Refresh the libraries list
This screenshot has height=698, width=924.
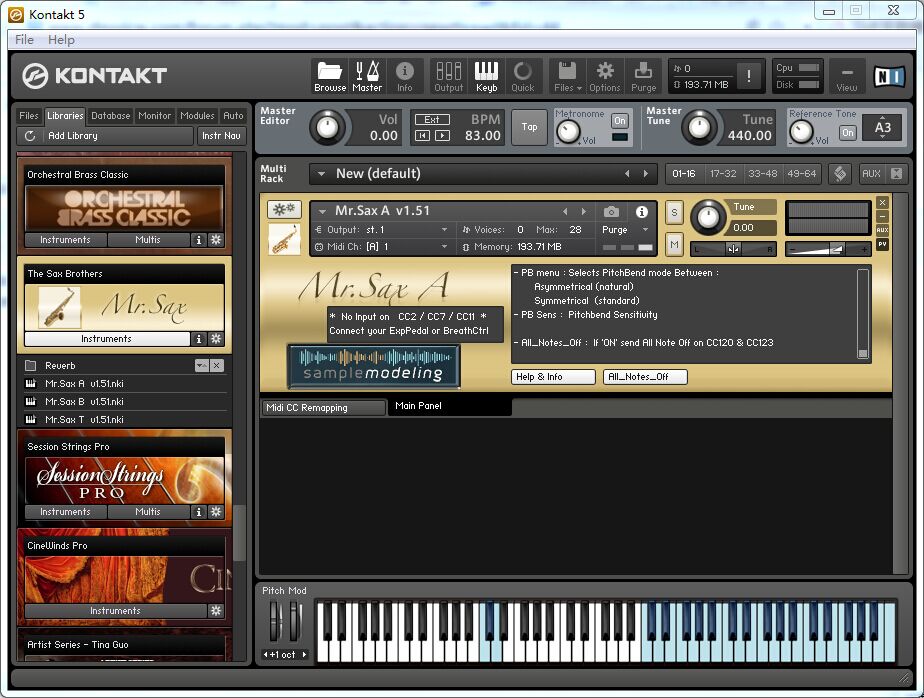click(30, 136)
